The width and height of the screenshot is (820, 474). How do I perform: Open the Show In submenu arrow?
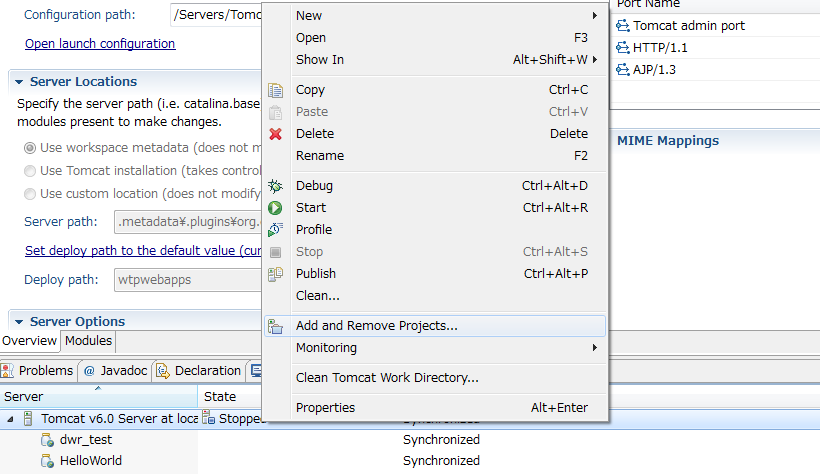595,60
